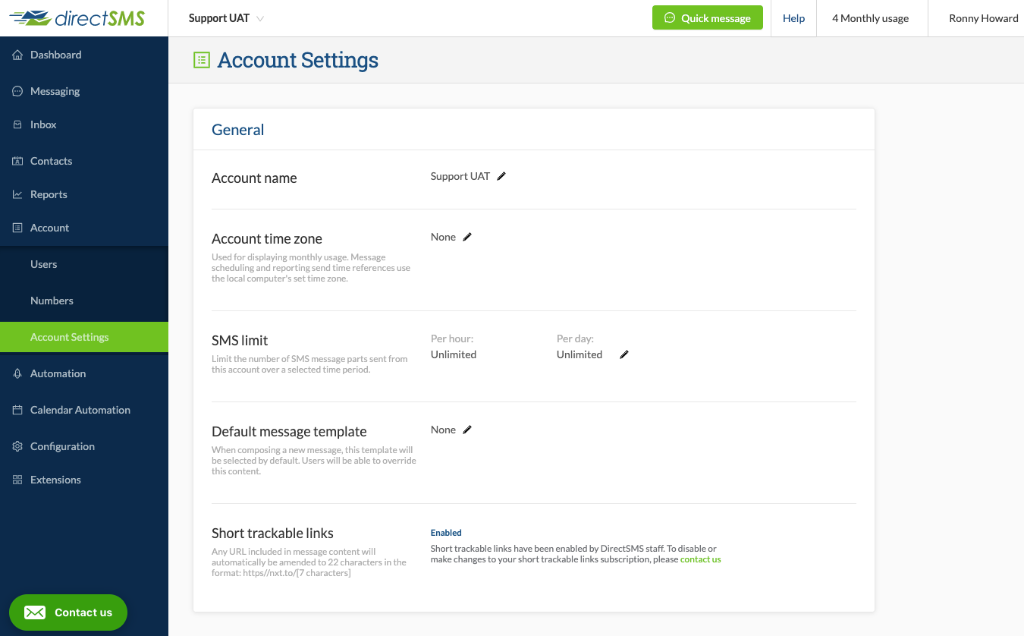Click the Quick message button
This screenshot has width=1024, height=636.
tap(707, 18)
